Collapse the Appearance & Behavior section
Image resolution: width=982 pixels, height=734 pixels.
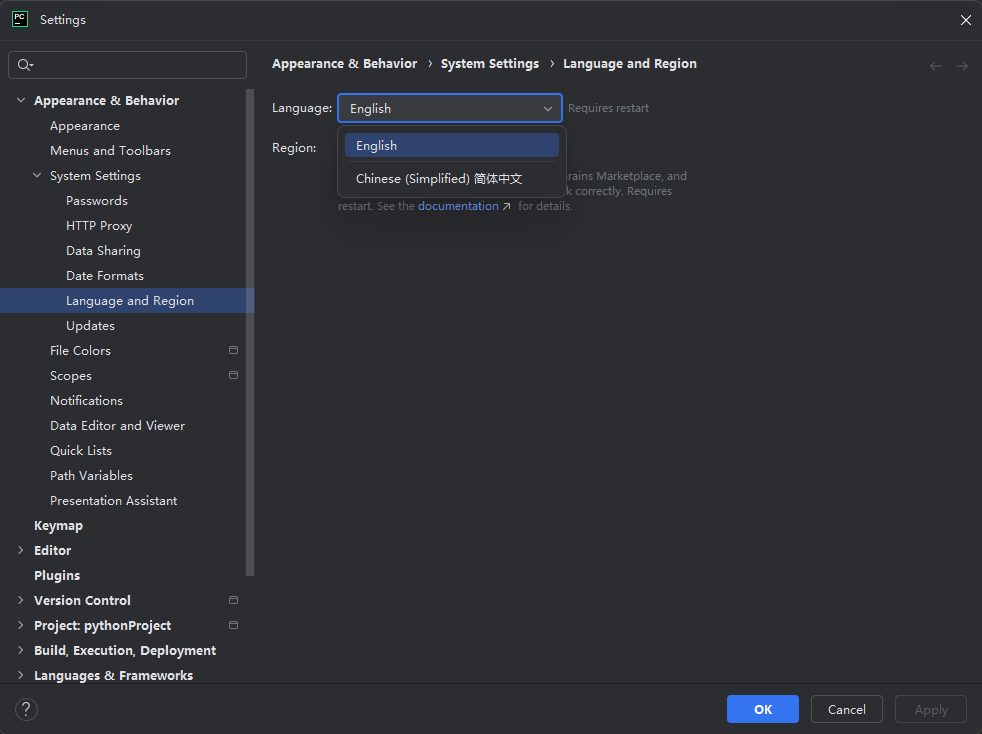(x=21, y=100)
